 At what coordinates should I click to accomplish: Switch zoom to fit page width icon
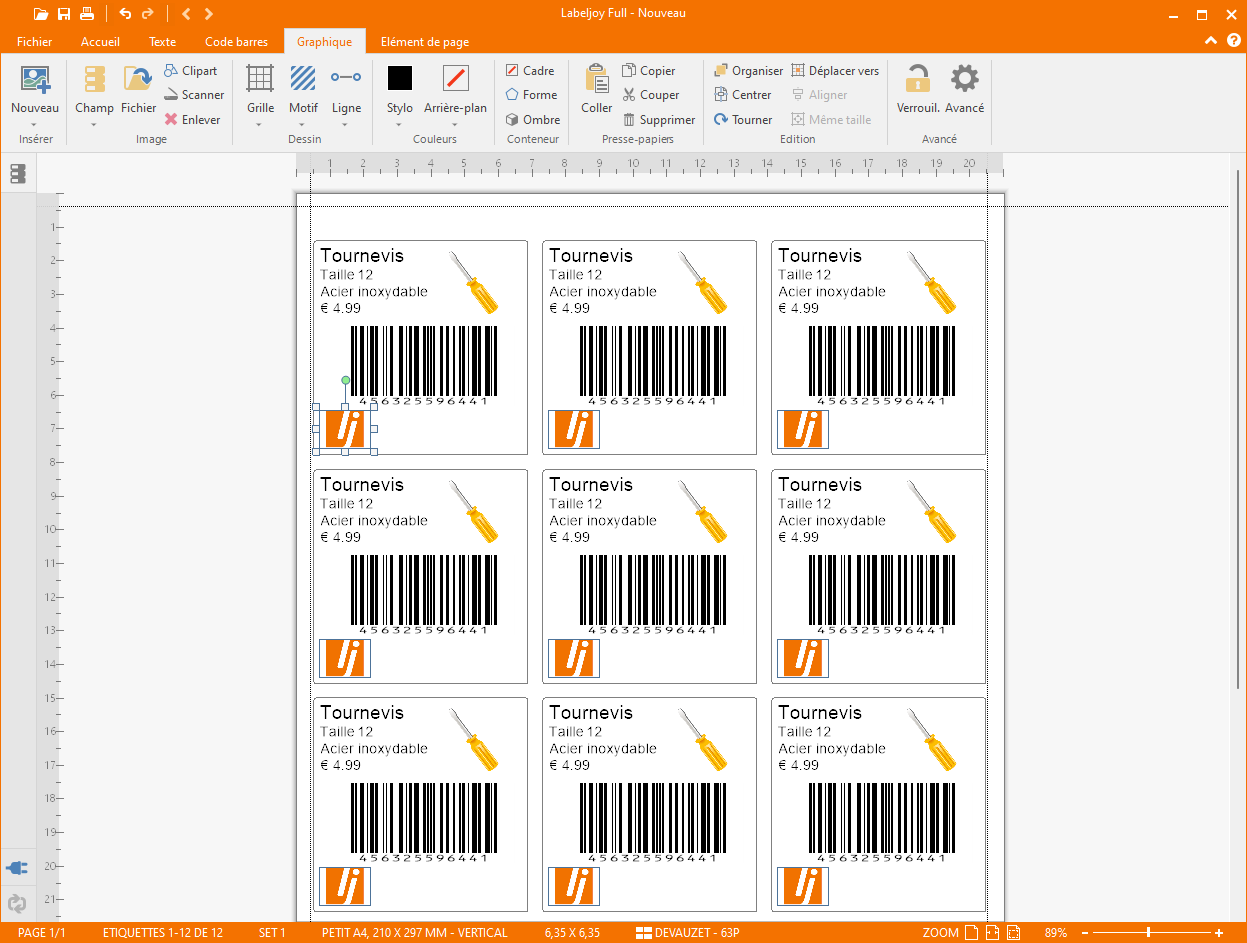pyautogui.click(x=992, y=933)
